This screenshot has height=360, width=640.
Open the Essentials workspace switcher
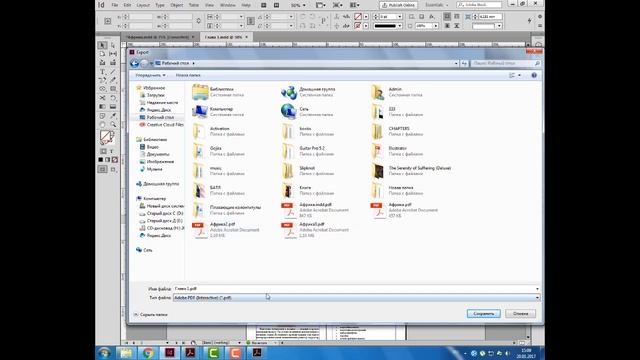pyautogui.click(x=437, y=5)
